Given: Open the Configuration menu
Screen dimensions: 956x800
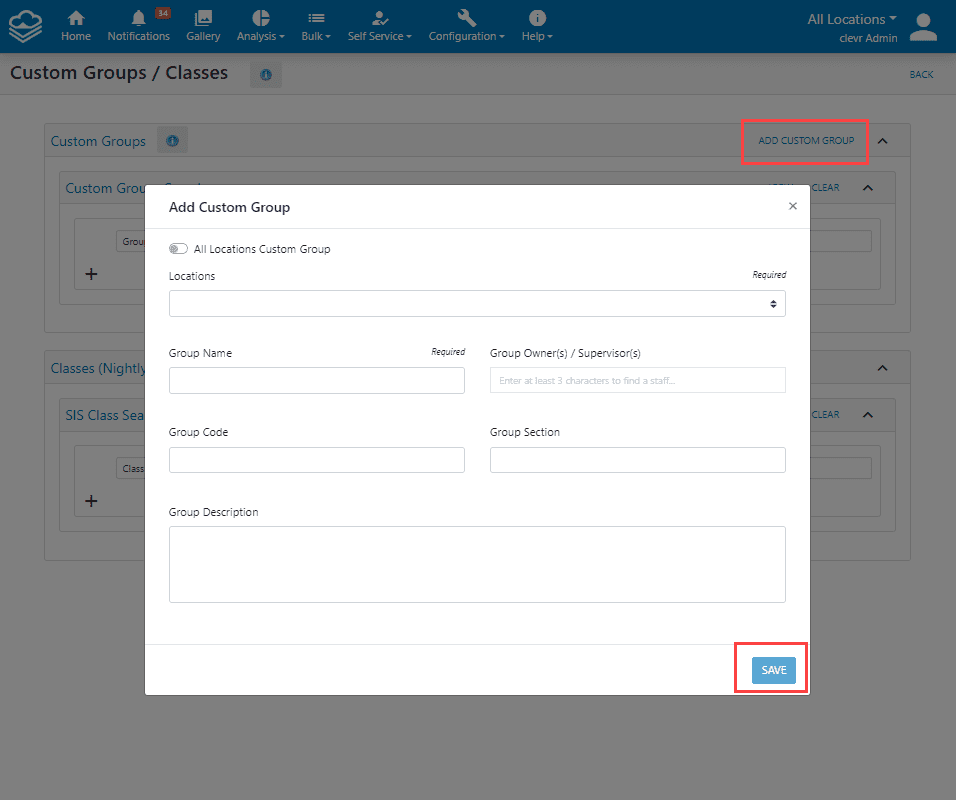Looking at the screenshot, I should pos(466,26).
